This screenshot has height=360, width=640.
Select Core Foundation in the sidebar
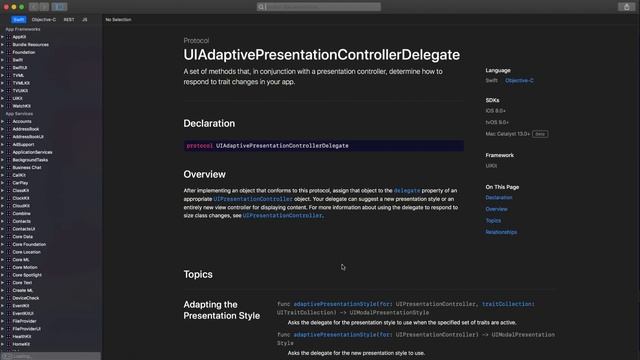pyautogui.click(x=29, y=244)
